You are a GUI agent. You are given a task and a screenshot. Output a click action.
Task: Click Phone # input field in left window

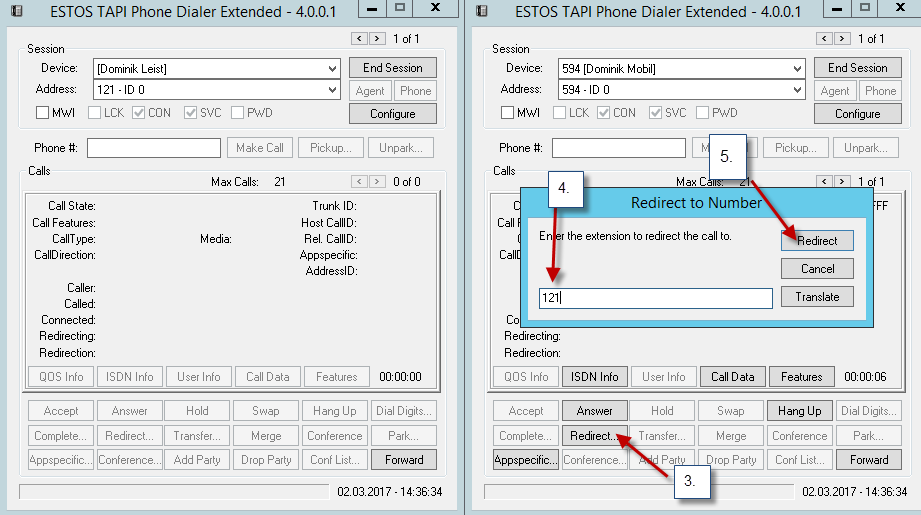[x=154, y=148]
